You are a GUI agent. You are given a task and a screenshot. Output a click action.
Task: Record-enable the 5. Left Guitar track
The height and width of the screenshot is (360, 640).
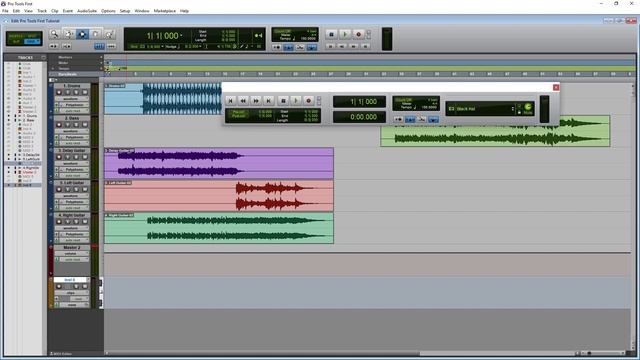[x=59, y=189]
